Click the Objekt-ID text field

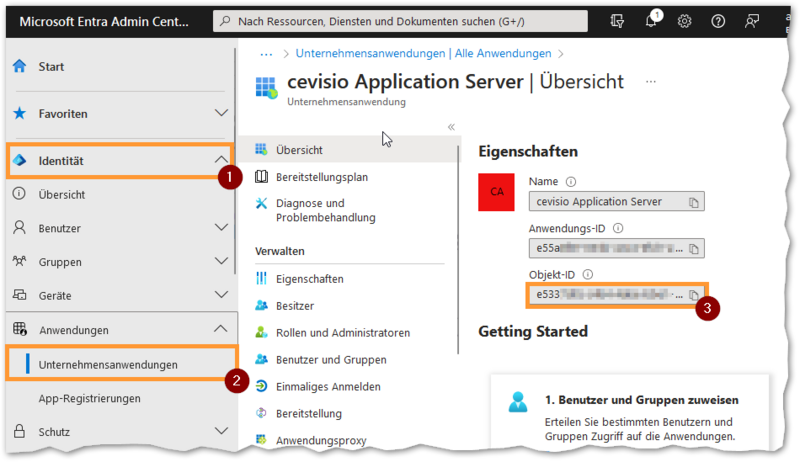click(616, 295)
